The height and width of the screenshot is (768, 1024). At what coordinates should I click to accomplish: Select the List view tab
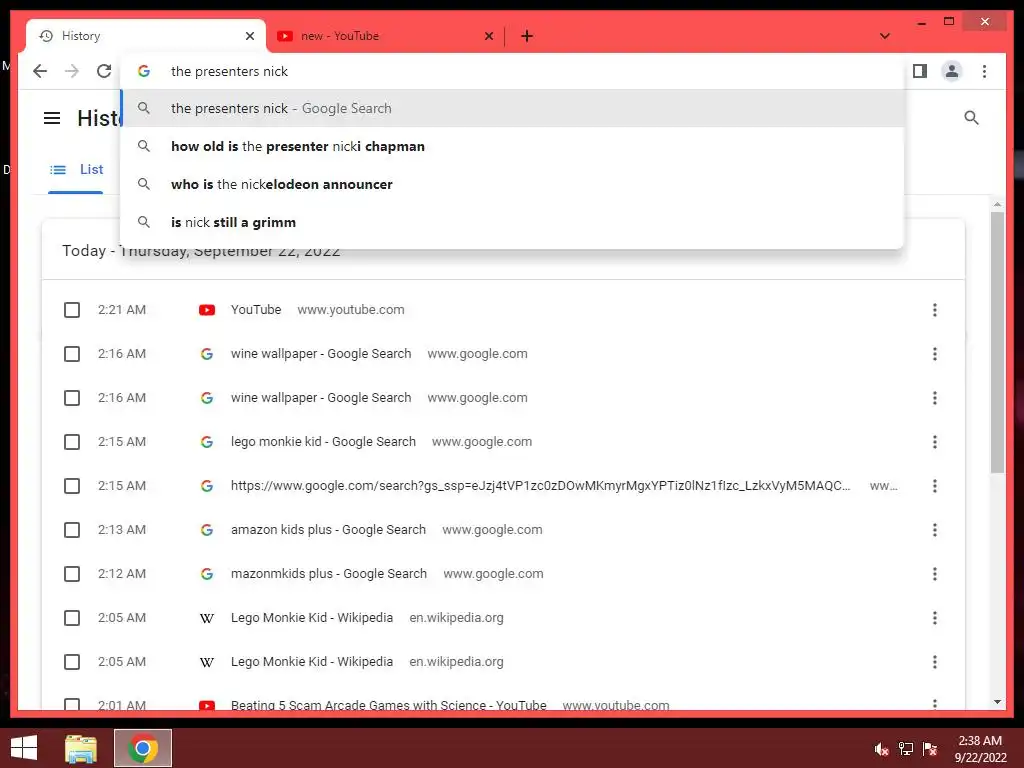76,170
